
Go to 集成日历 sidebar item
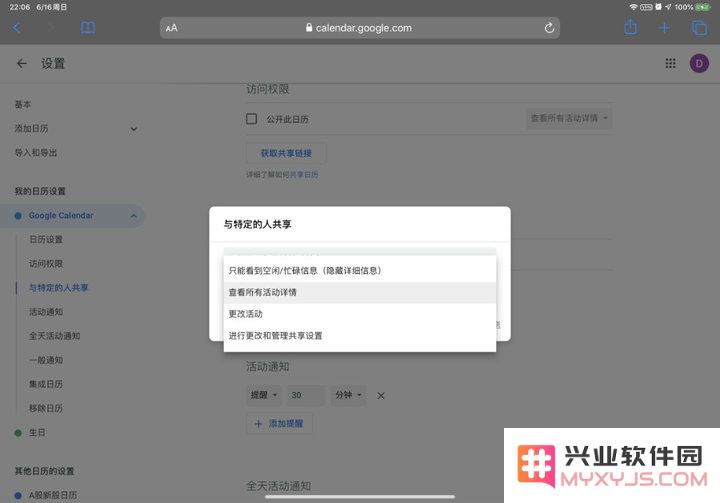click(x=46, y=384)
